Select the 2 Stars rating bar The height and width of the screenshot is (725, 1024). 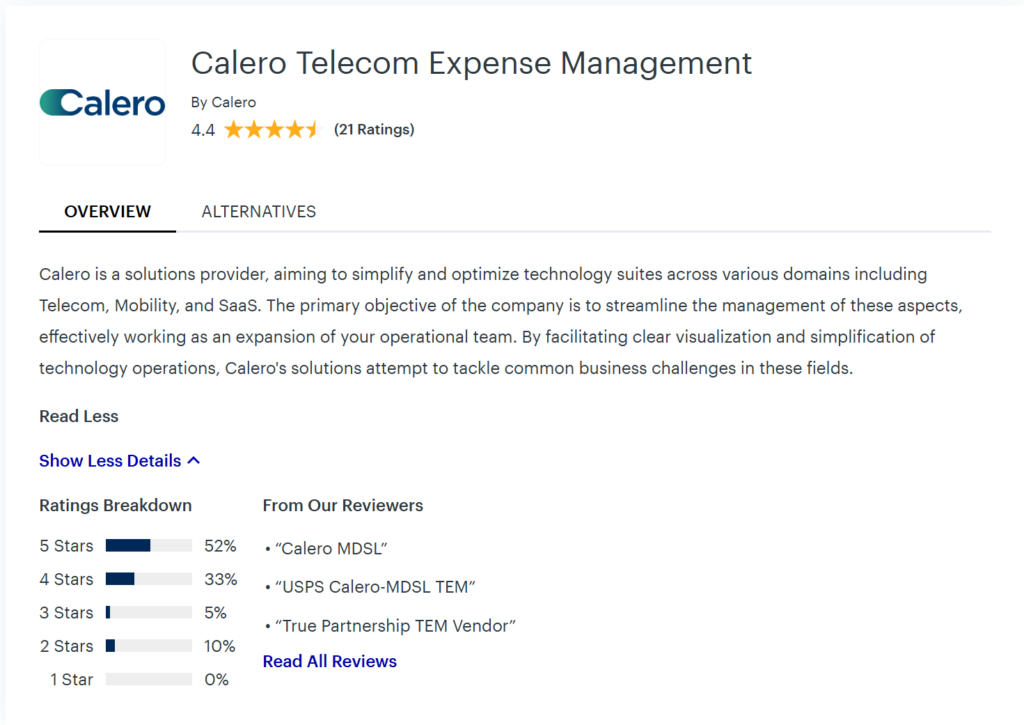pyautogui.click(x=148, y=646)
